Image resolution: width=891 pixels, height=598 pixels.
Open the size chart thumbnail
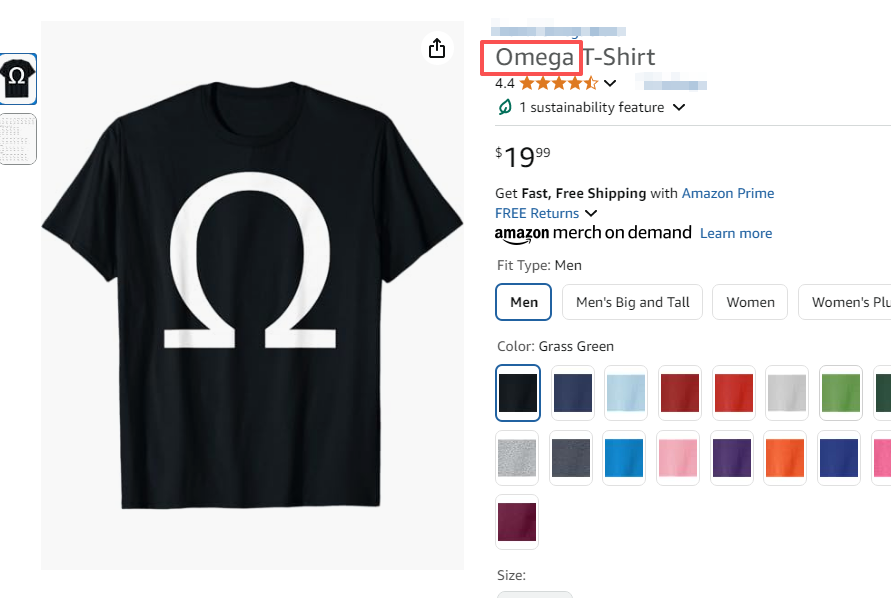coord(18,138)
